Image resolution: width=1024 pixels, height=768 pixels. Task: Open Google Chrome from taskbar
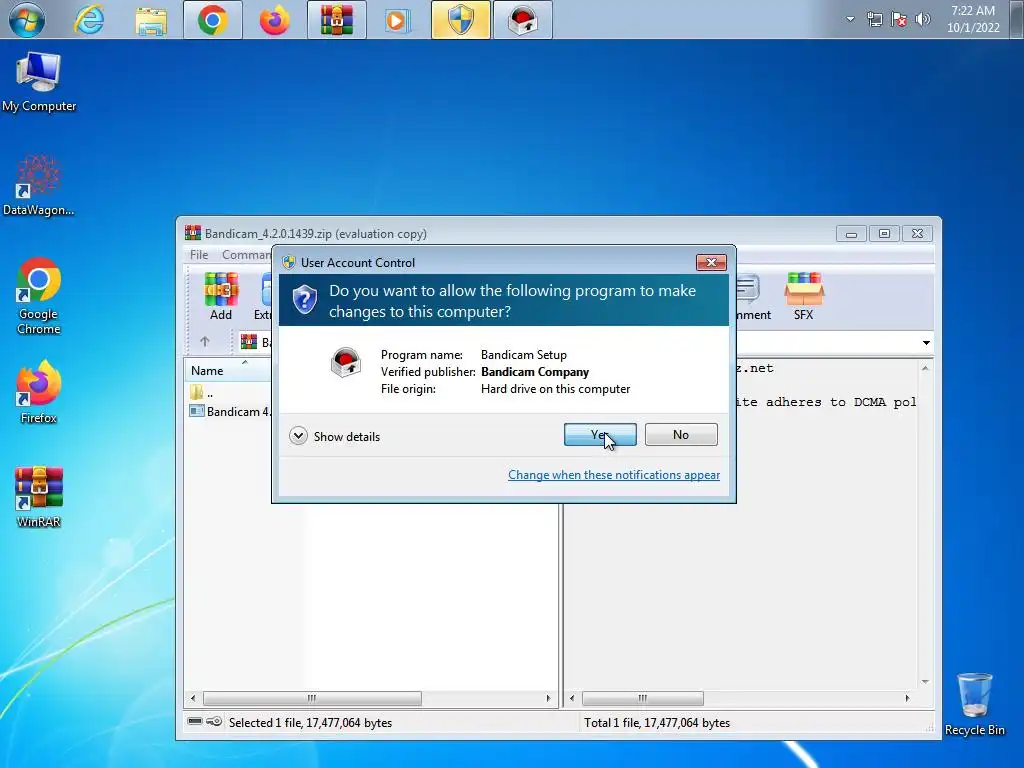click(212, 20)
